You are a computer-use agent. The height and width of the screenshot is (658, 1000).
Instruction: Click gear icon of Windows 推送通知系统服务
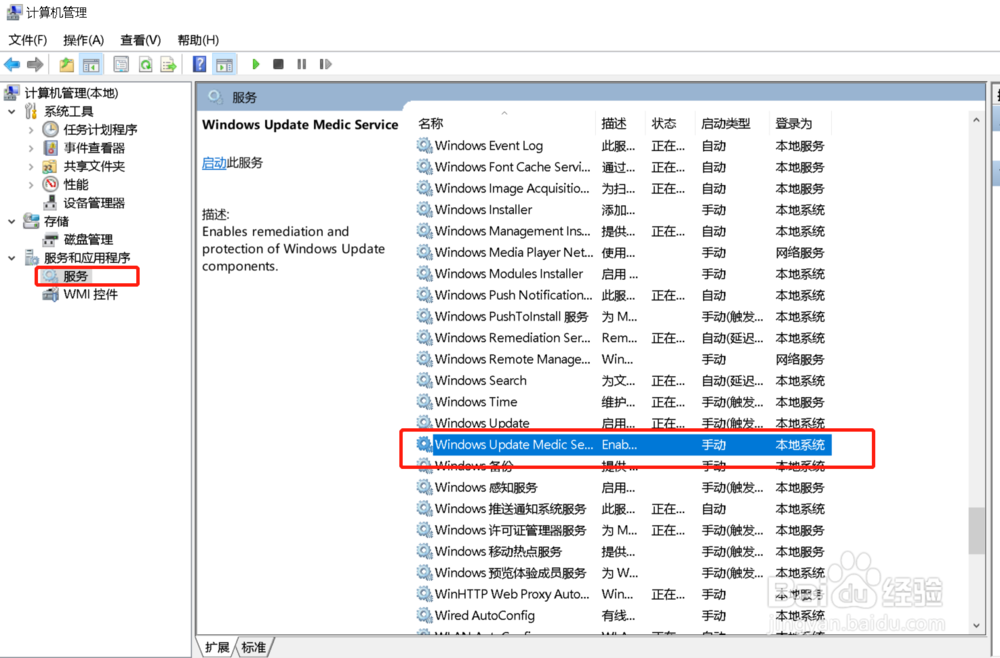(424, 509)
